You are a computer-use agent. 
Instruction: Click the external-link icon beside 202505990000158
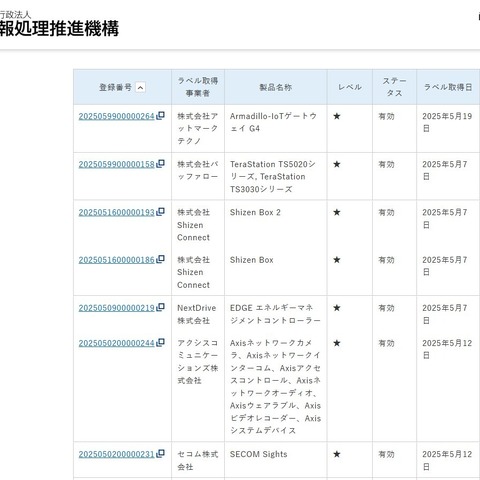[x=160, y=164]
